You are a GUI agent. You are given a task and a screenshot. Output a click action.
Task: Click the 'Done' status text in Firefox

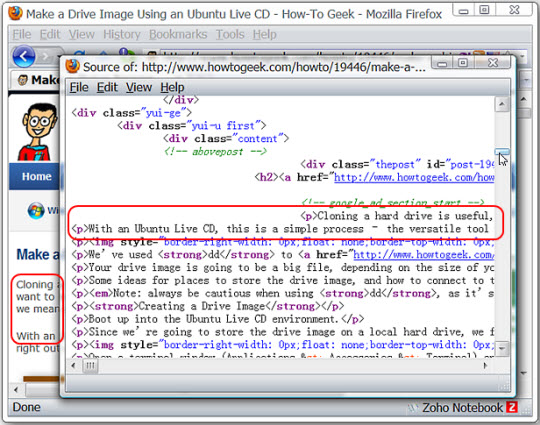click(x=27, y=407)
